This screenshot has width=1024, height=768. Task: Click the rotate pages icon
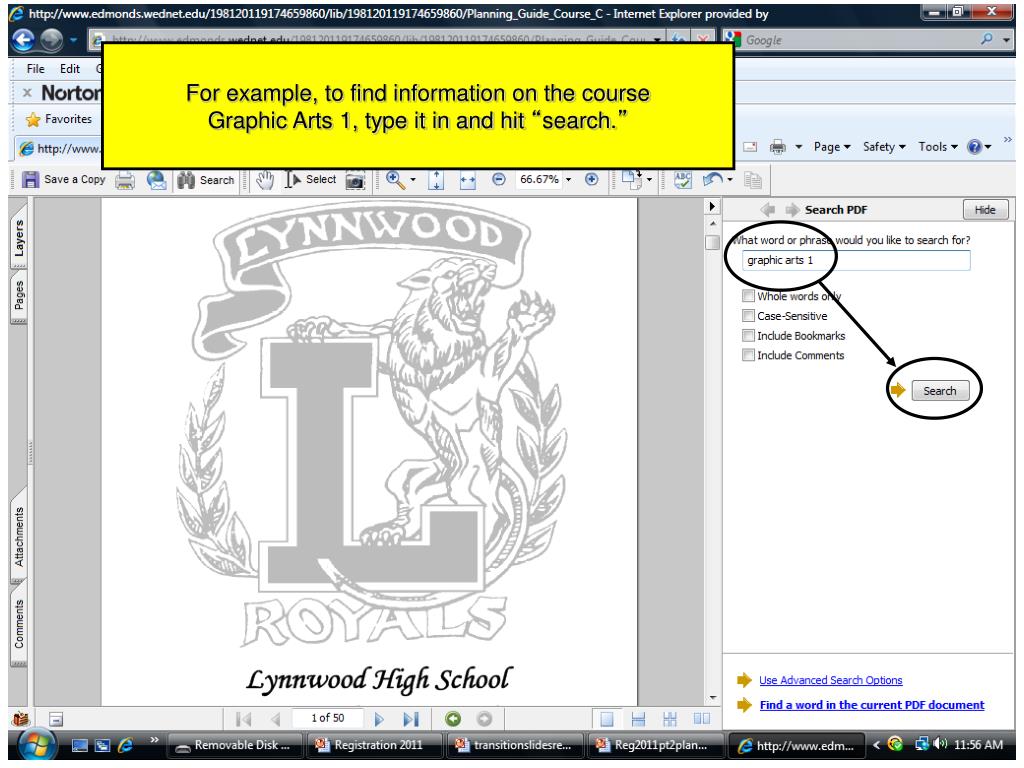[632, 180]
